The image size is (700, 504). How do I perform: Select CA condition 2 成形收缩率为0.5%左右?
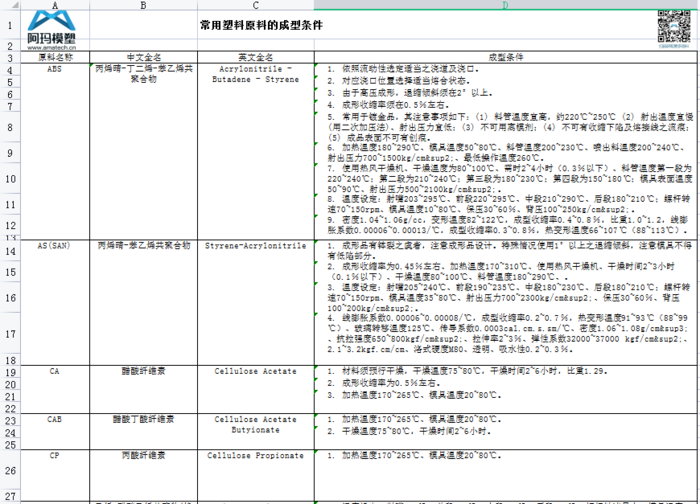[x=505, y=383]
